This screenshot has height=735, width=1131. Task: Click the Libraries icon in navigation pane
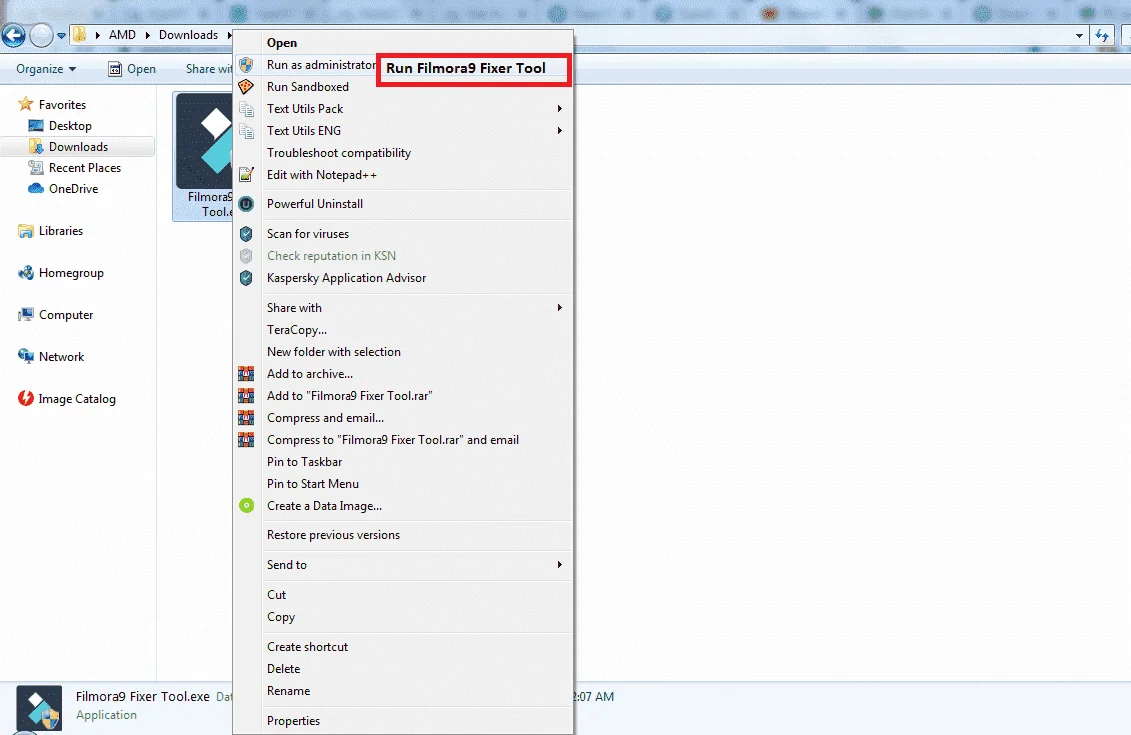(26, 231)
